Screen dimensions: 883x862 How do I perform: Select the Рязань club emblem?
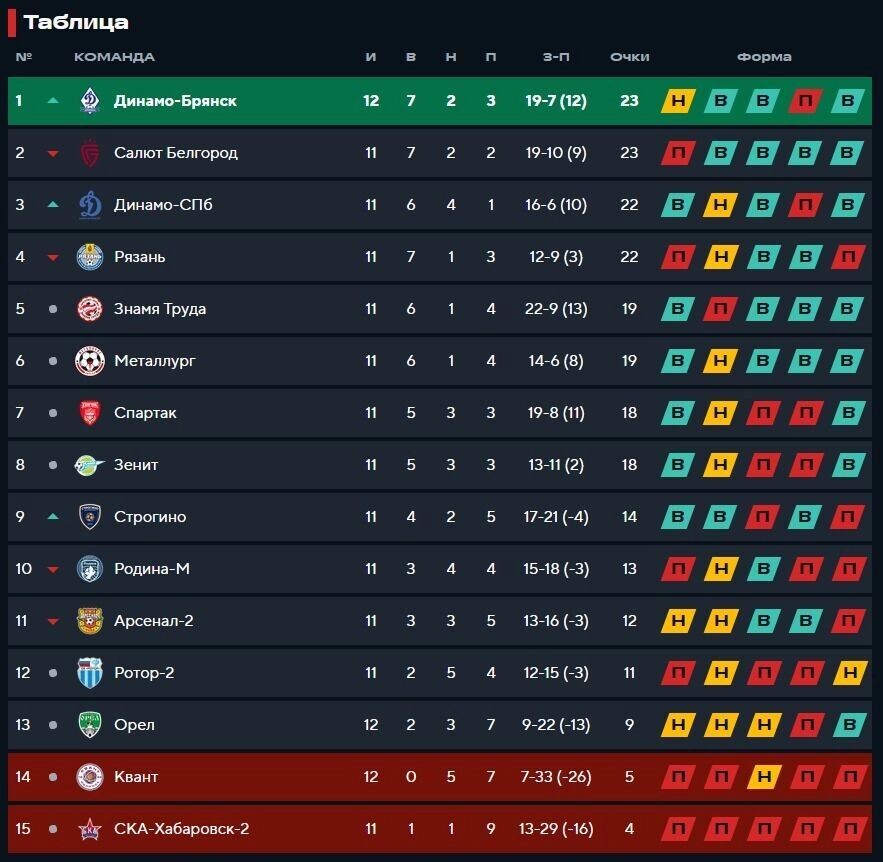click(90, 257)
